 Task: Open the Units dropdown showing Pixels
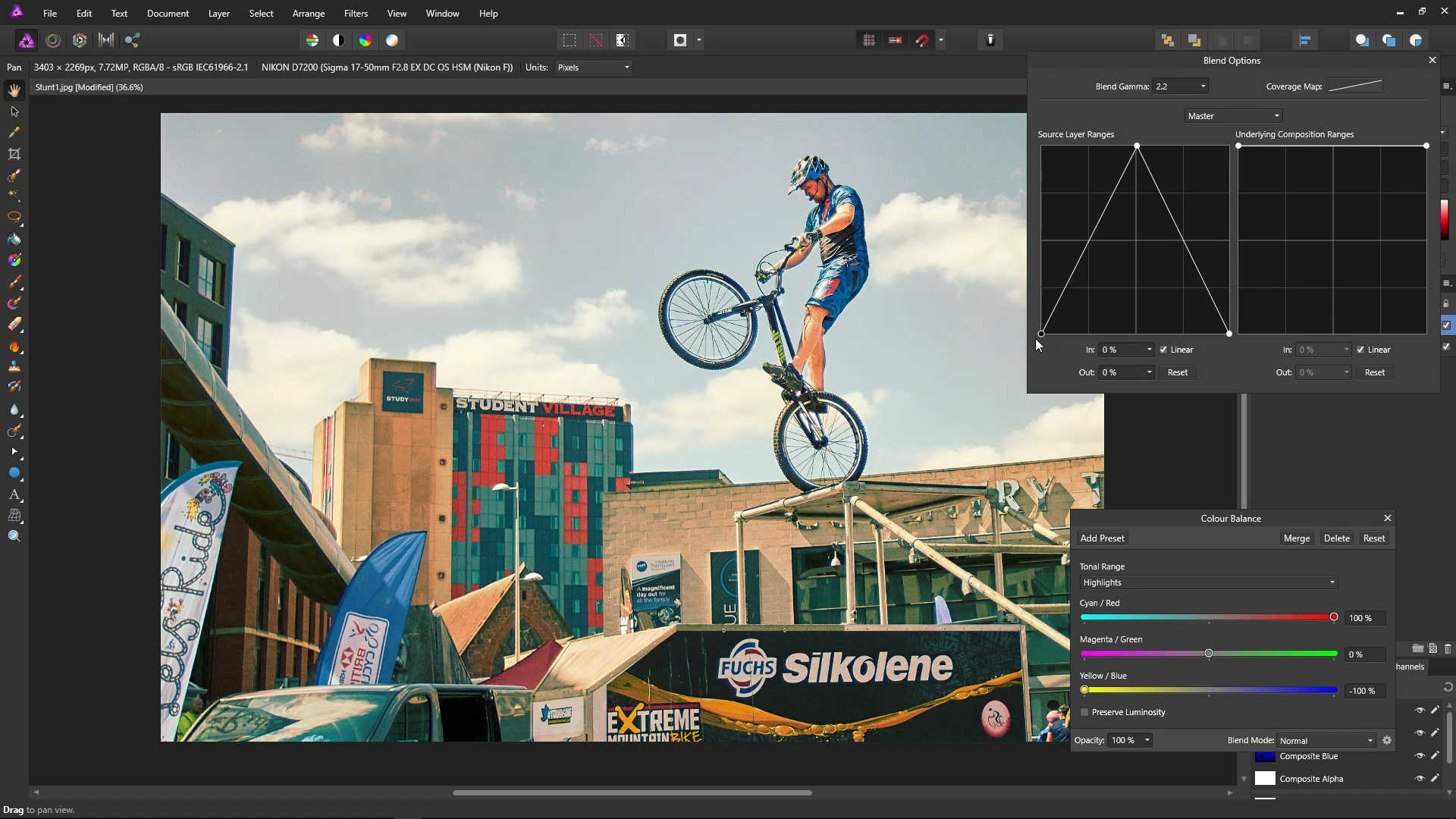coord(592,67)
